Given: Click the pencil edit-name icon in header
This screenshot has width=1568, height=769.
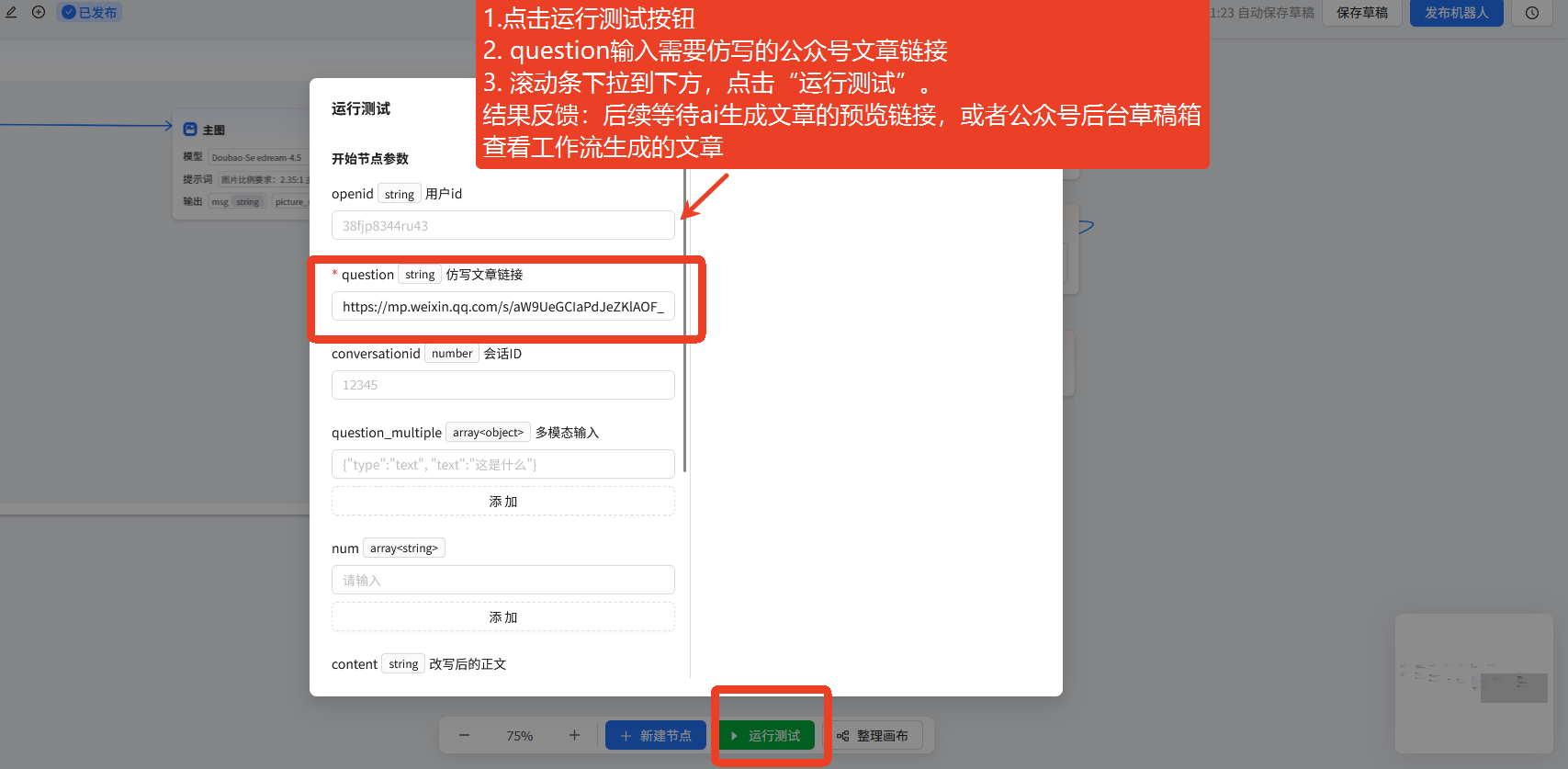Looking at the screenshot, I should (x=11, y=12).
